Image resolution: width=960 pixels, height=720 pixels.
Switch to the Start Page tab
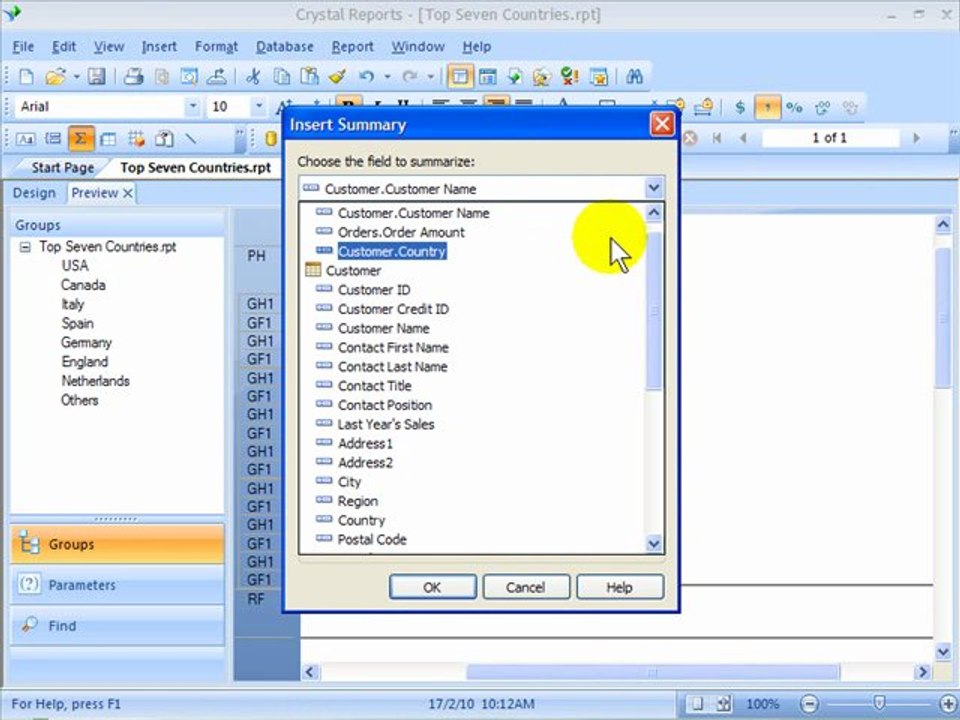click(x=62, y=168)
